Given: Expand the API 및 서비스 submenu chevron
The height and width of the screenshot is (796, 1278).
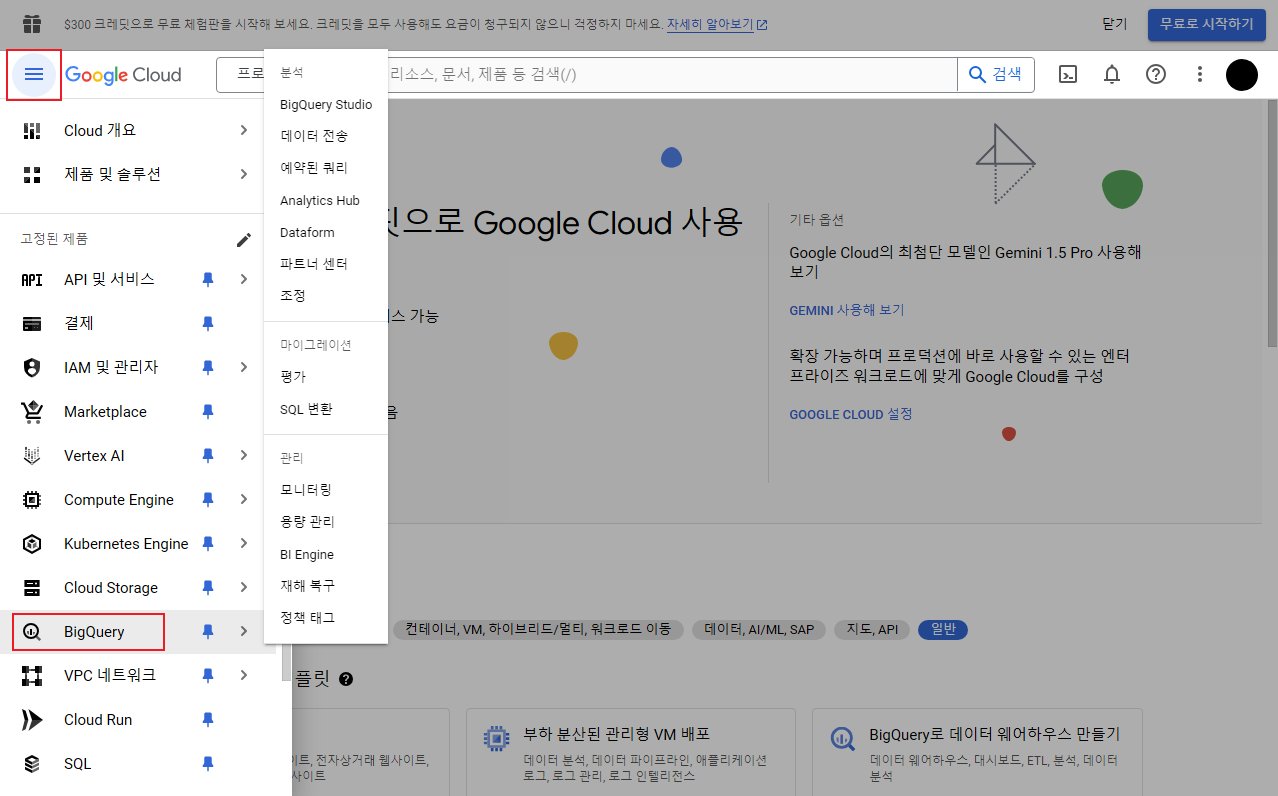Looking at the screenshot, I should point(244,280).
